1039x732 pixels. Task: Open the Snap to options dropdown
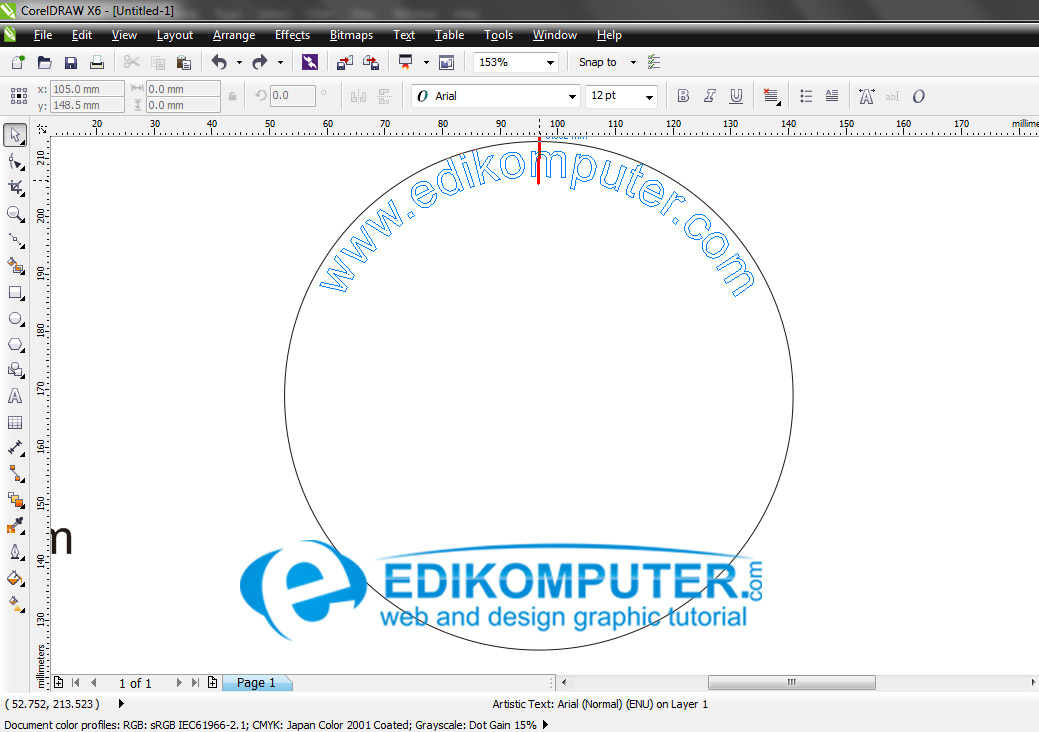(631, 61)
